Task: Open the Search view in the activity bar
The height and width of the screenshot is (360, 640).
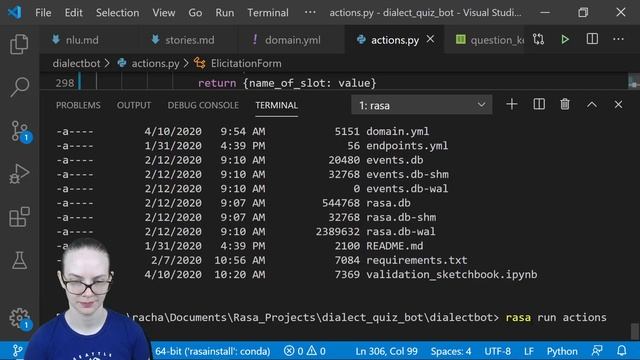Action: tap(19, 87)
